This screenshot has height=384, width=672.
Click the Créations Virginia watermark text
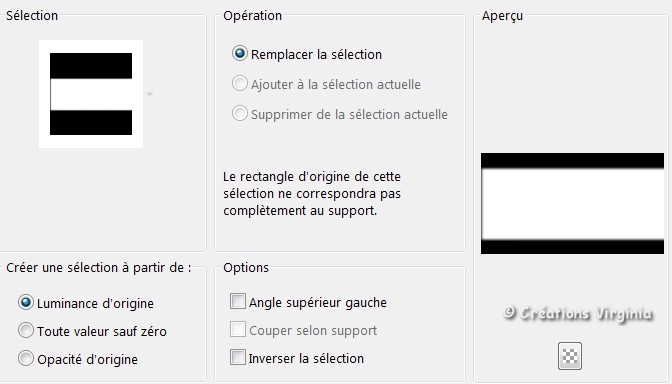[x=579, y=314]
